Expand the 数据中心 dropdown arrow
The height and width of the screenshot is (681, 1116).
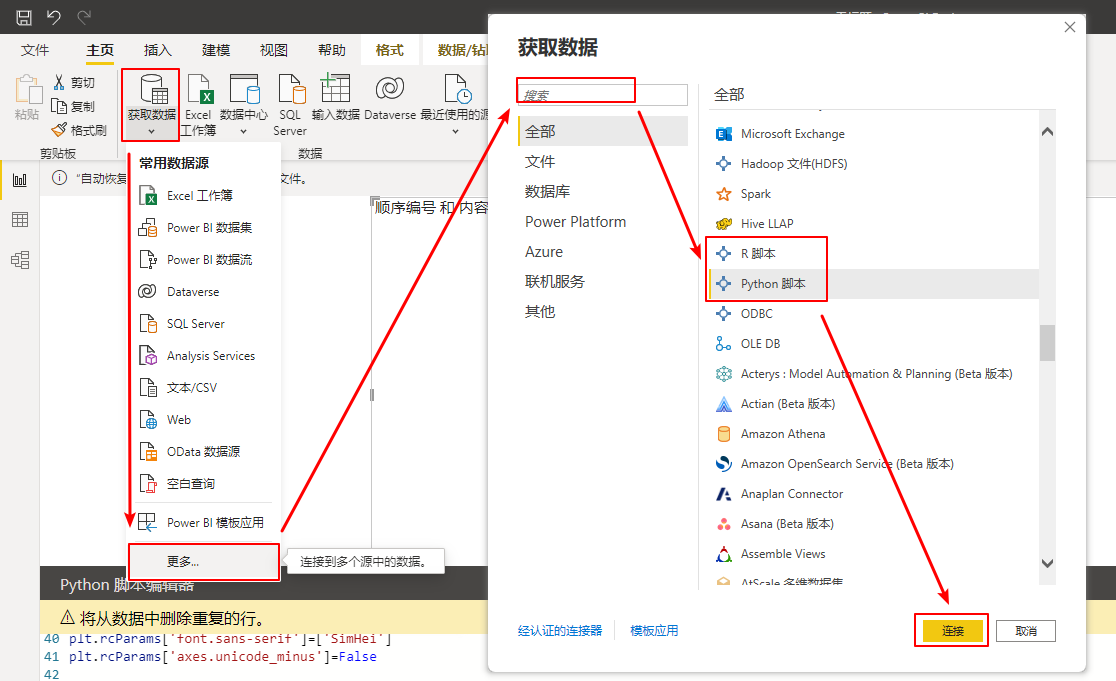(243, 132)
